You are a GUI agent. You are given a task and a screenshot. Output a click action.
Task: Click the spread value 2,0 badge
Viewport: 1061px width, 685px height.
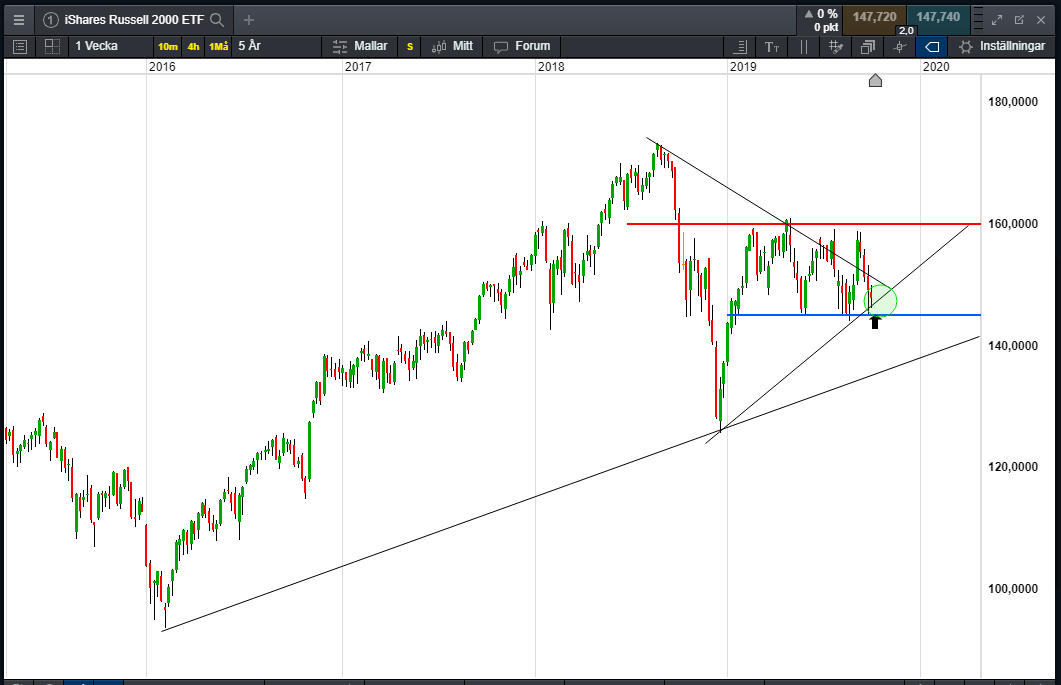click(x=906, y=30)
